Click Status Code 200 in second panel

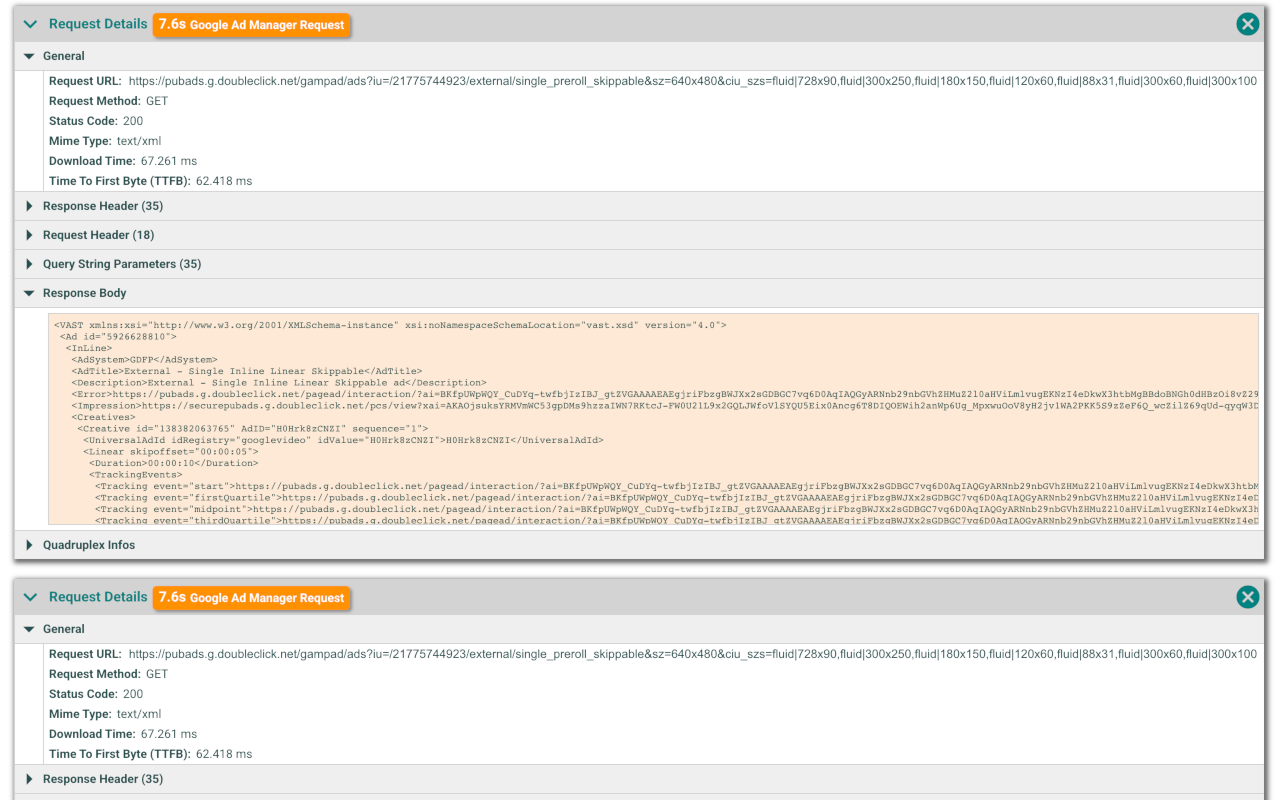pos(96,694)
